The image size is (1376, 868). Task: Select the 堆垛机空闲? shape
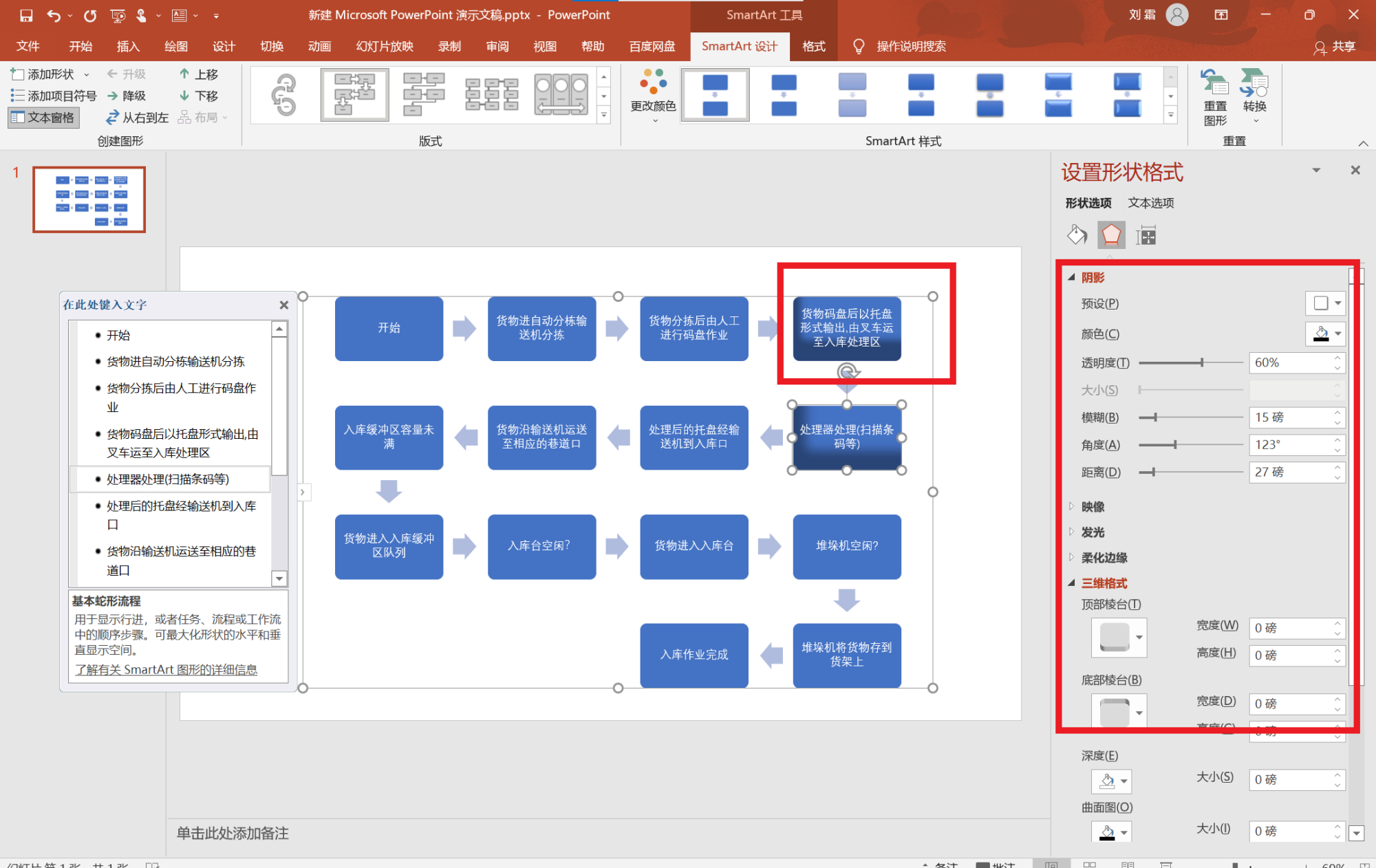(x=846, y=546)
